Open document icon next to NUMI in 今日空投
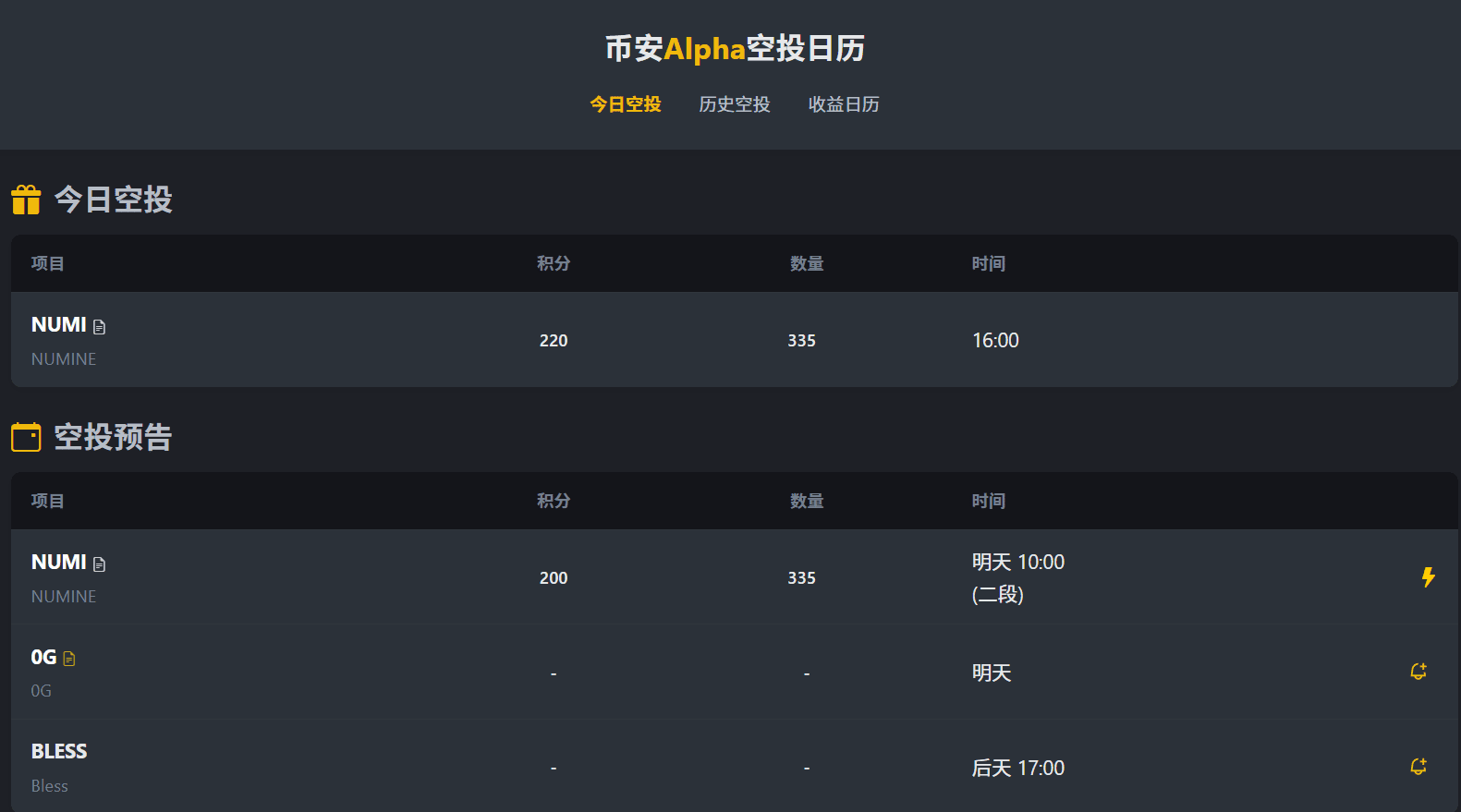Image resolution: width=1461 pixels, height=812 pixels. click(x=100, y=327)
